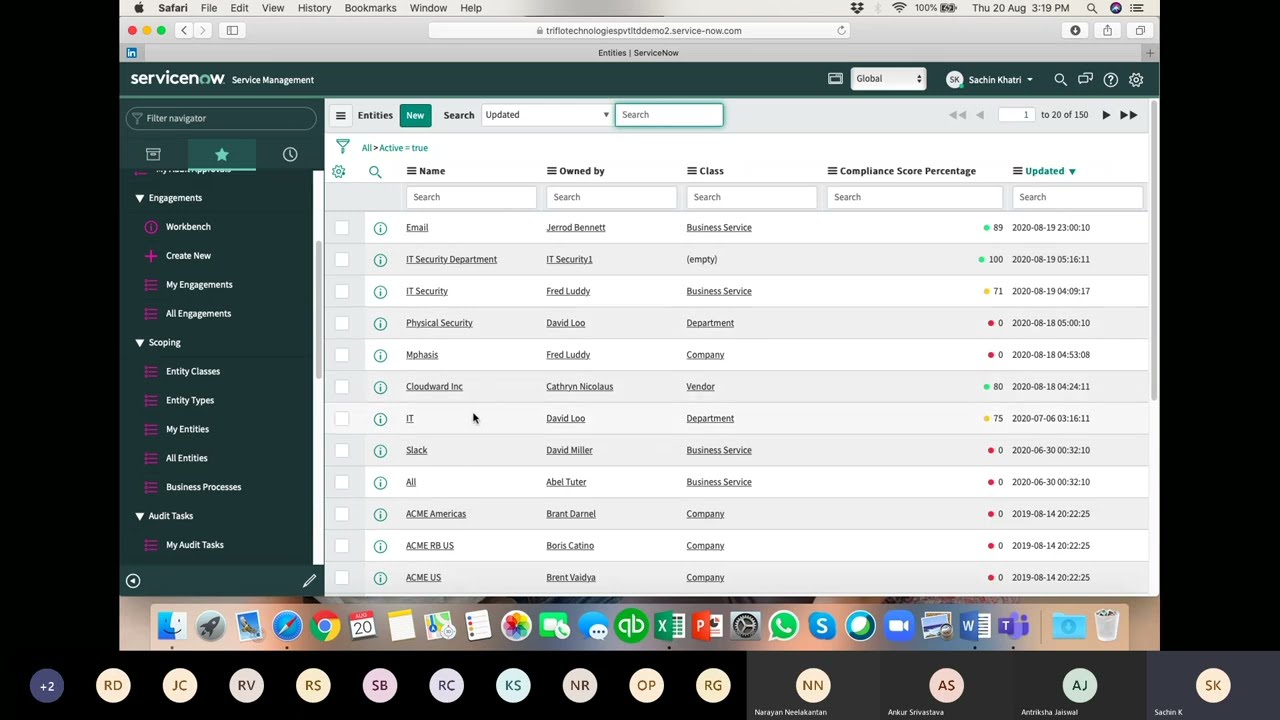The width and height of the screenshot is (1280, 720).
Task: Click the New button to create an entity
Action: [415, 115]
